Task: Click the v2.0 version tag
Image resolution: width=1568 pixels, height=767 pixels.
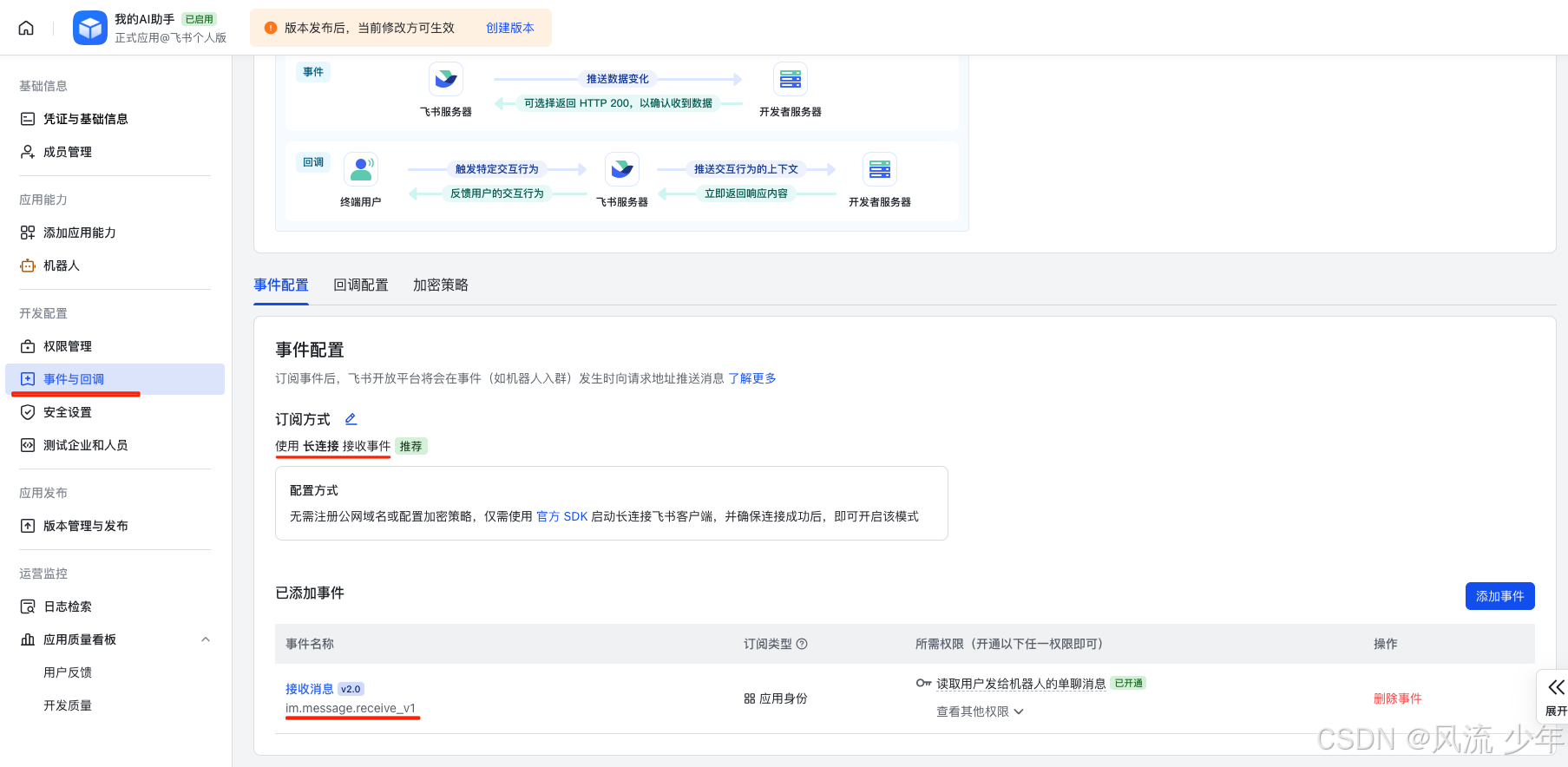Action: click(351, 689)
